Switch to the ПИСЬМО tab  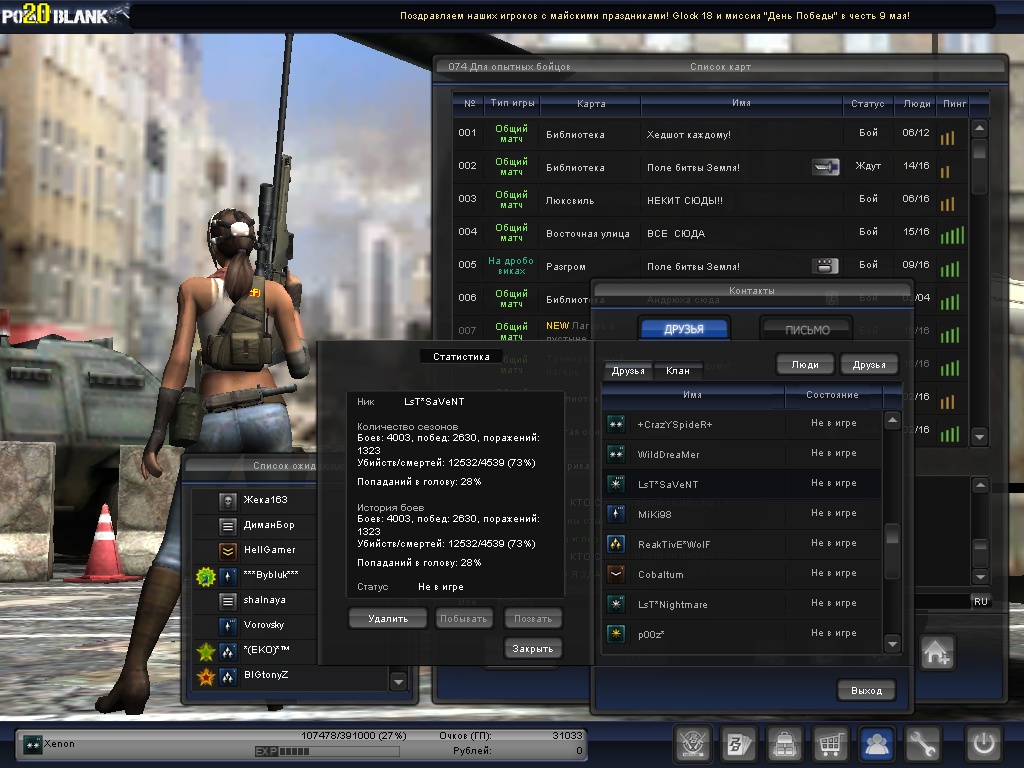[807, 330]
